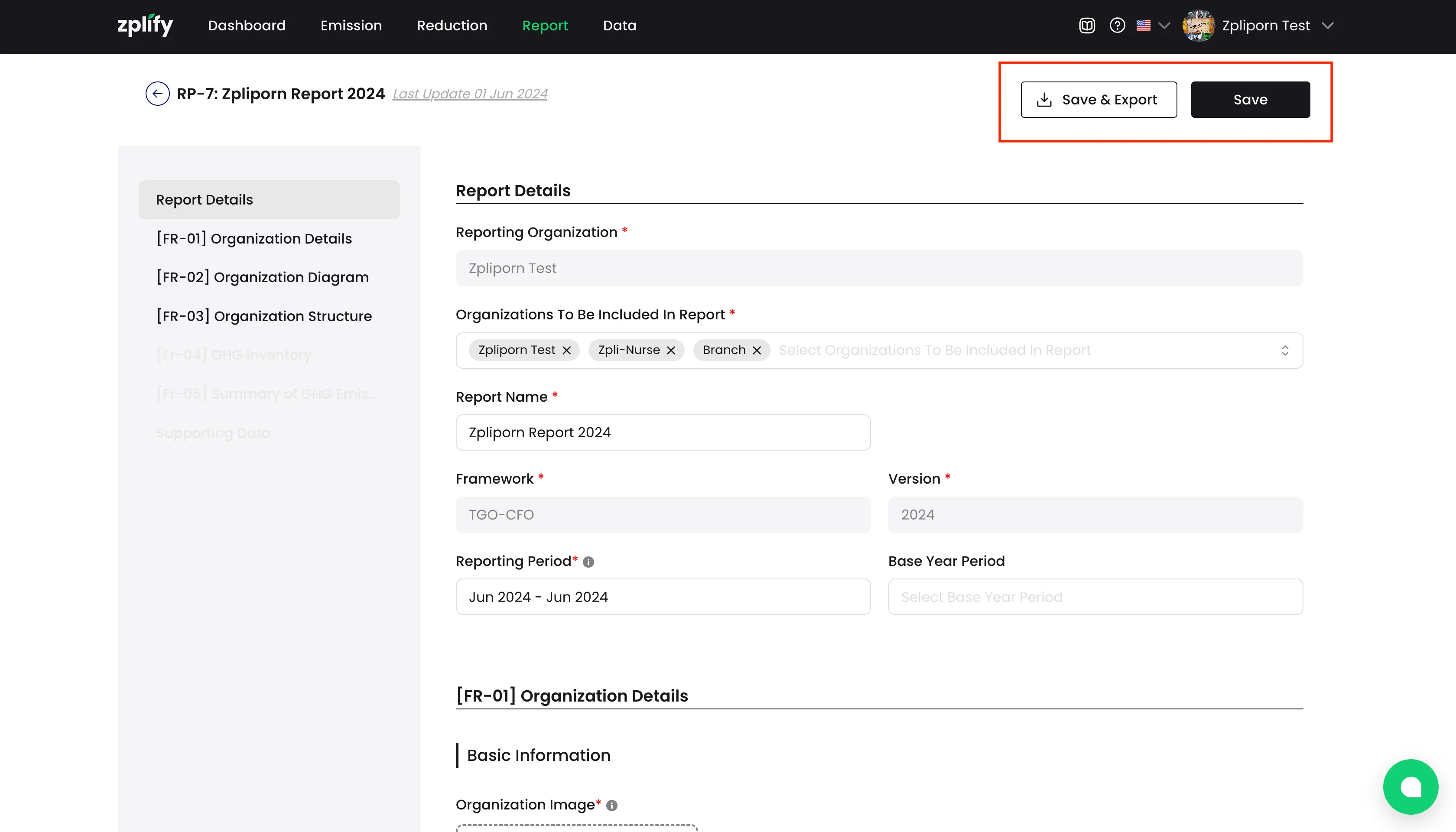Open the Emission menu
1456x832 pixels.
coord(351,26)
